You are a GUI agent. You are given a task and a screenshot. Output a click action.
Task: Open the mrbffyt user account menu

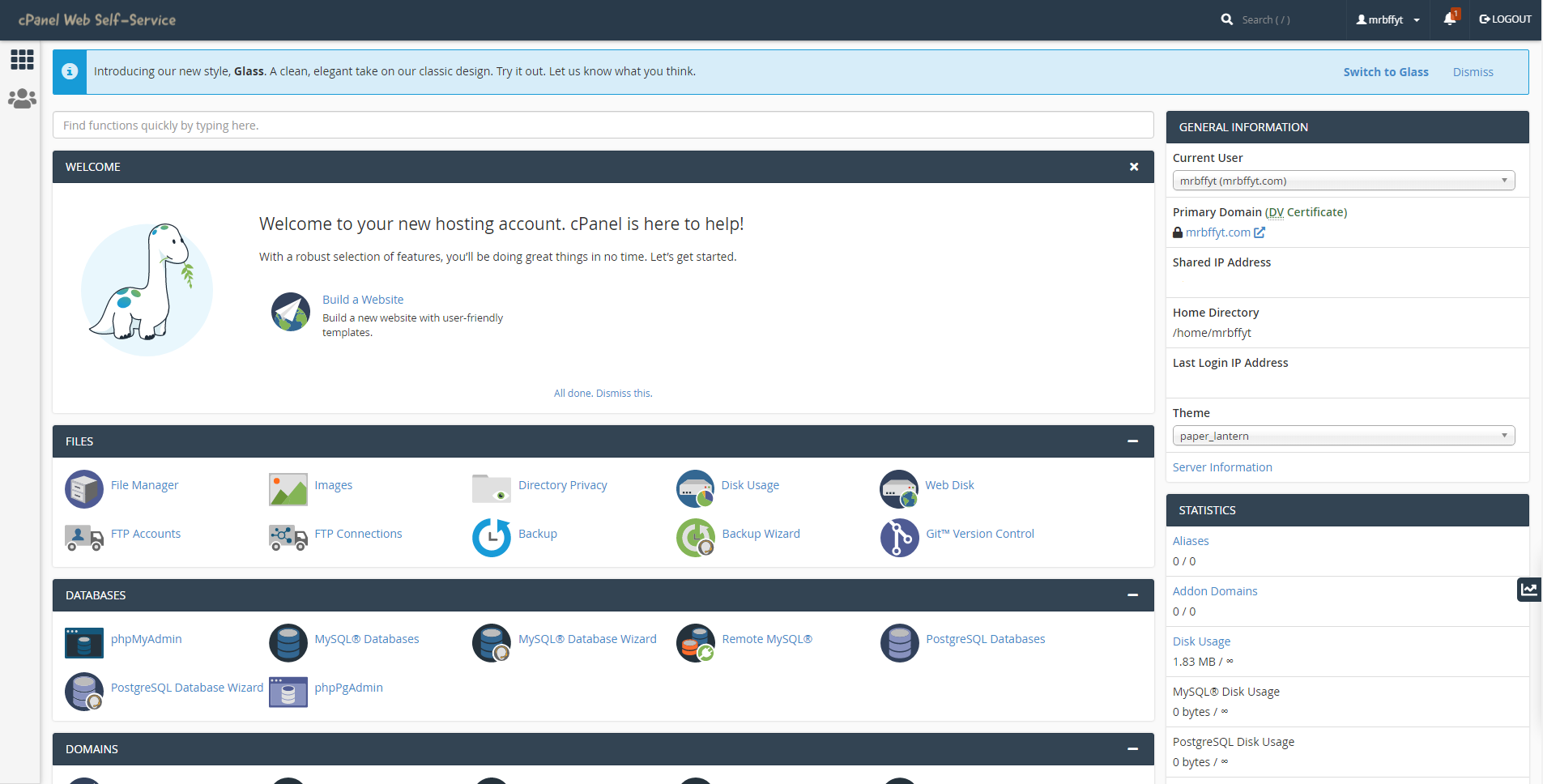pos(1387,19)
